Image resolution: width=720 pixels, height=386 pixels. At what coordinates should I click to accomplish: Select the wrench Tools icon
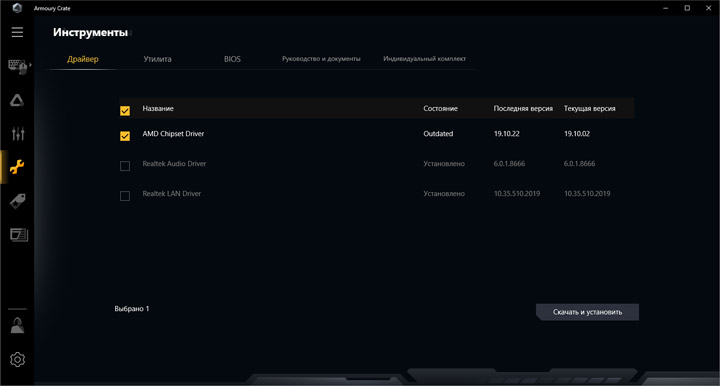pyautogui.click(x=17, y=167)
